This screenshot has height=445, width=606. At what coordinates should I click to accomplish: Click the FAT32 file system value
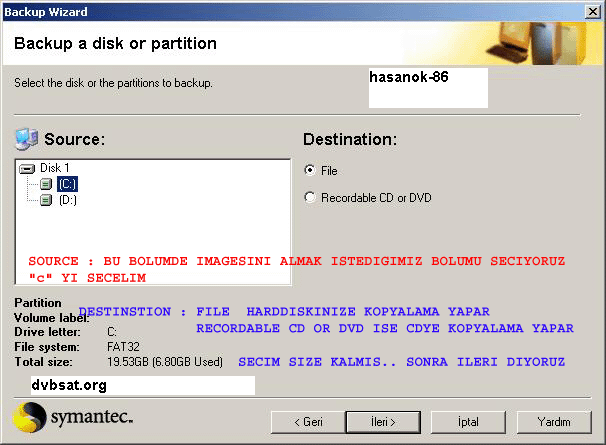point(123,347)
